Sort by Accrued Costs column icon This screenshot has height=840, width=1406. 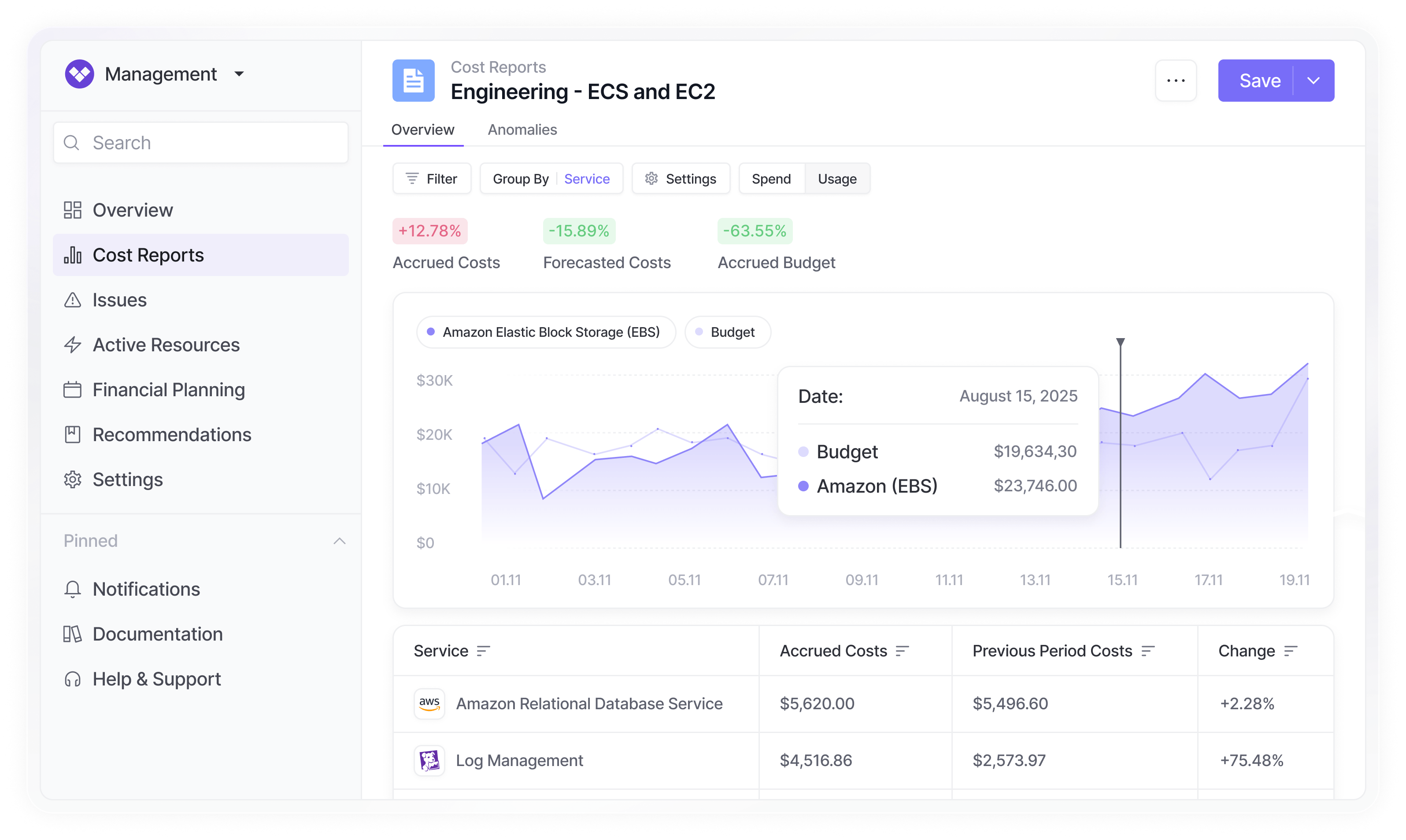[902, 651]
